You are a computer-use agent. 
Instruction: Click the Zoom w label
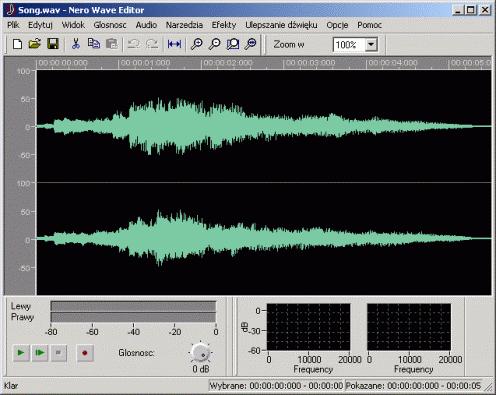tap(289, 44)
